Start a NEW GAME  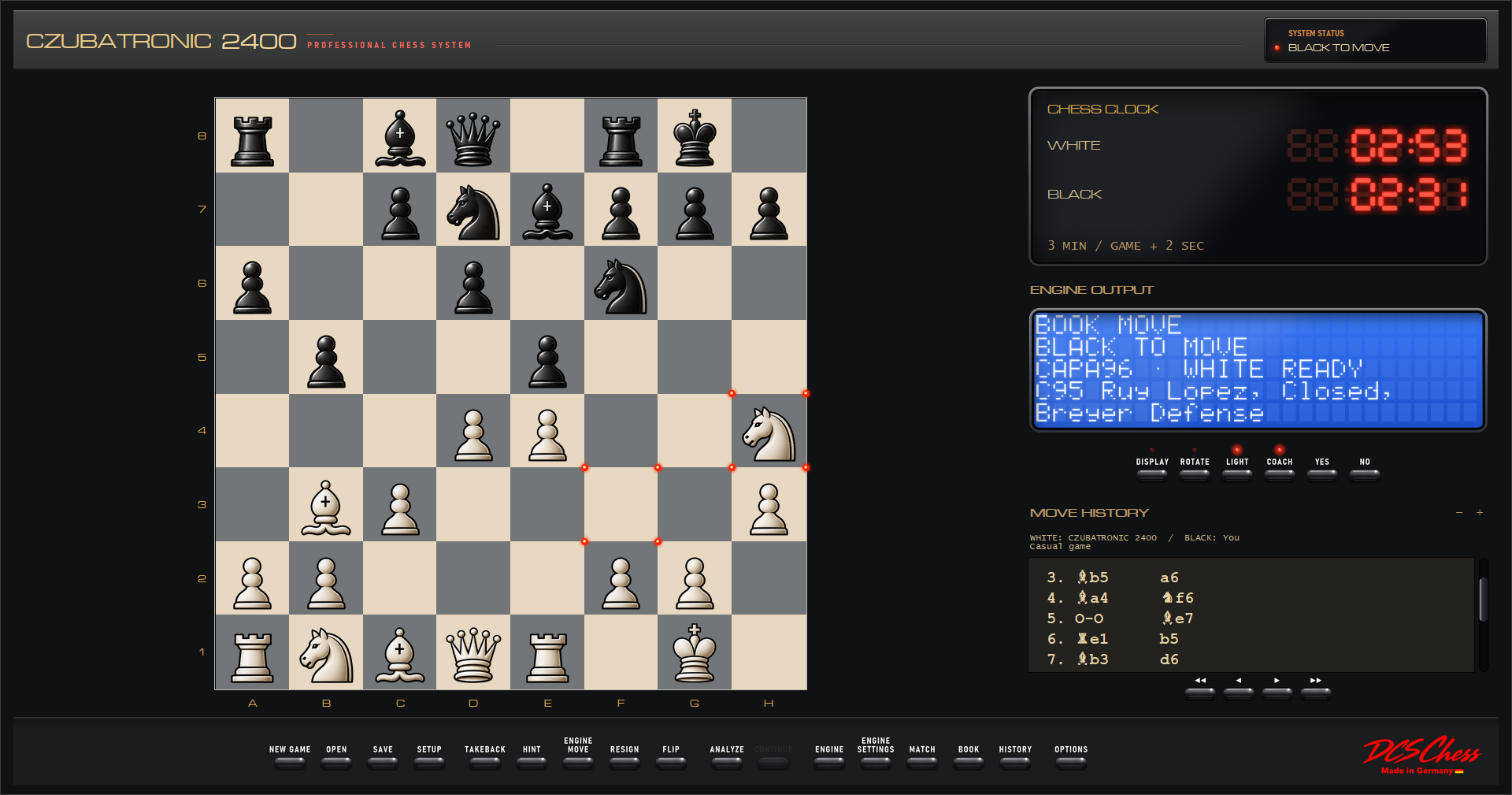click(290, 762)
